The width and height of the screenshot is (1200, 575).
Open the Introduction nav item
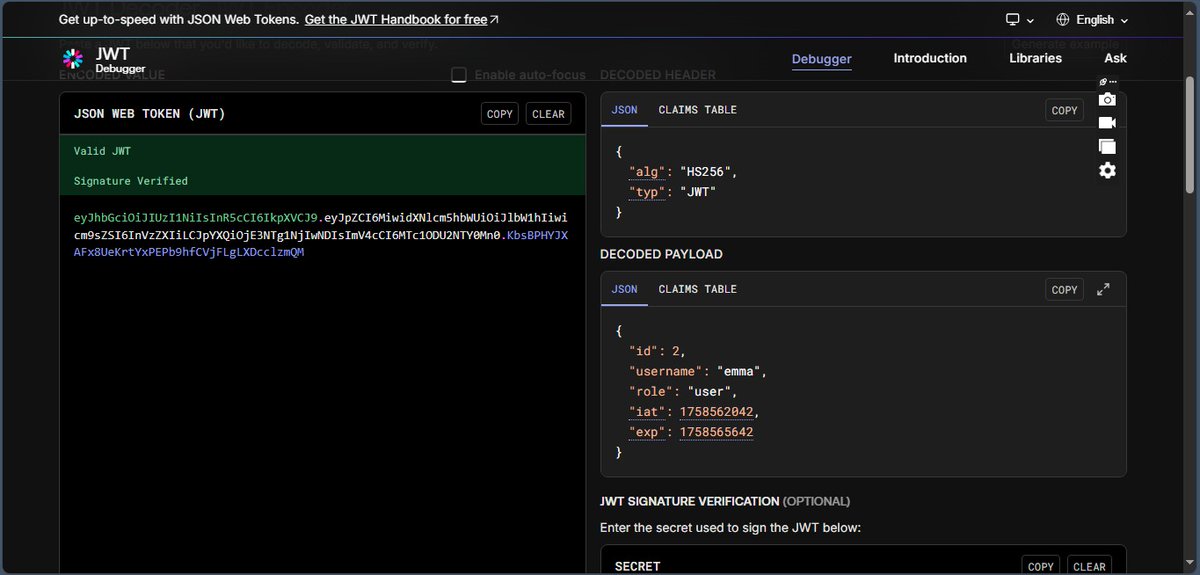click(x=930, y=58)
